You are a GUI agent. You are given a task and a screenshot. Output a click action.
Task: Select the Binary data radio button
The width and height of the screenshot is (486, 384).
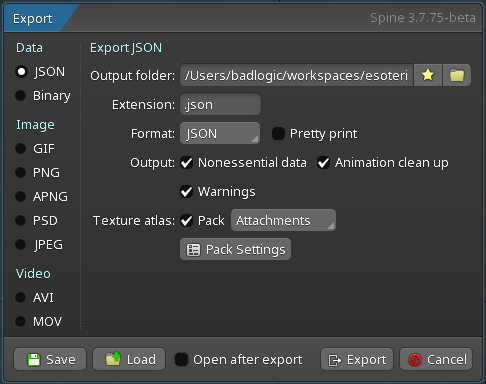(21, 96)
